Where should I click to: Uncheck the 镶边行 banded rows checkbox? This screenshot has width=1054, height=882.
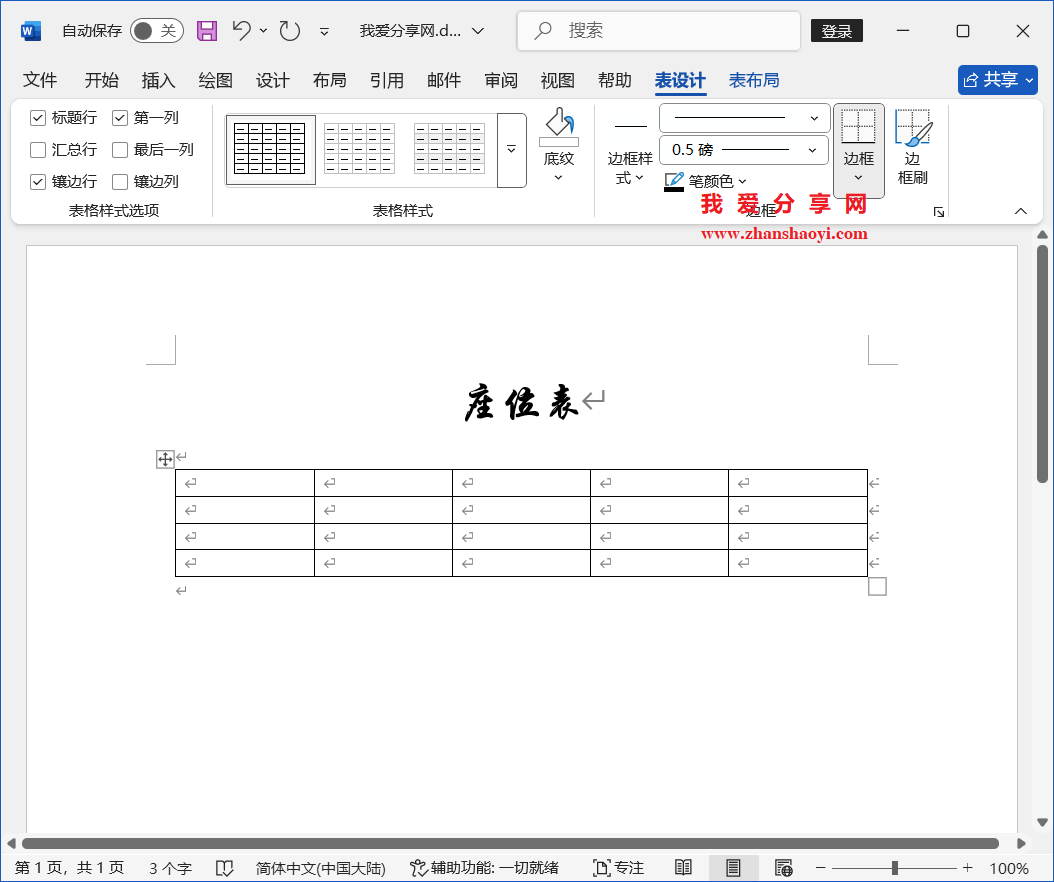click(x=38, y=182)
